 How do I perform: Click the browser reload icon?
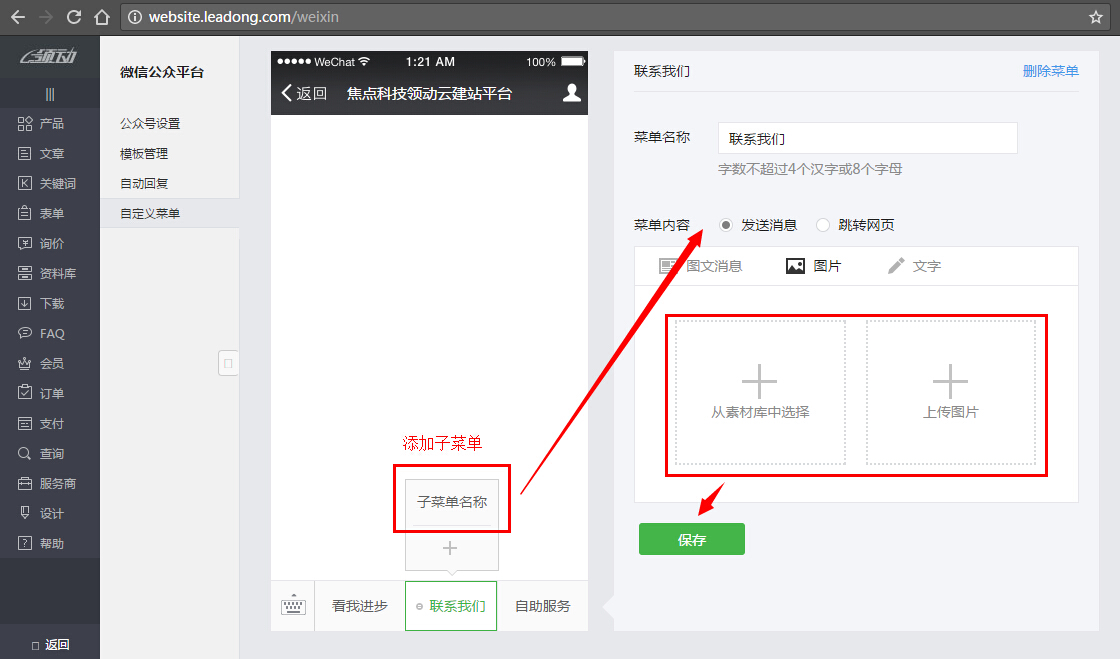pyautogui.click(x=73, y=17)
